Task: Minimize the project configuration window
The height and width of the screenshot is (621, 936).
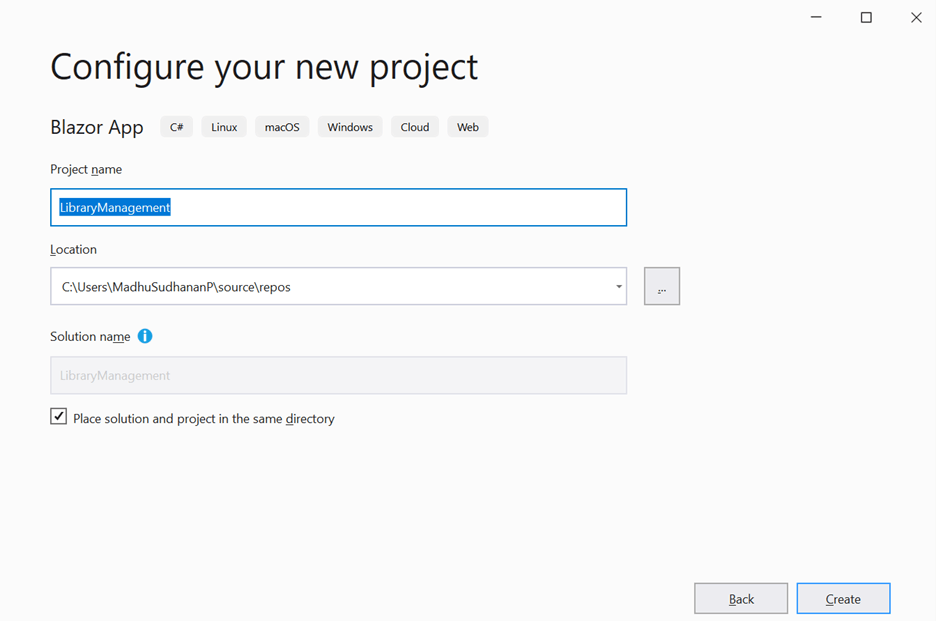Action: [x=817, y=17]
